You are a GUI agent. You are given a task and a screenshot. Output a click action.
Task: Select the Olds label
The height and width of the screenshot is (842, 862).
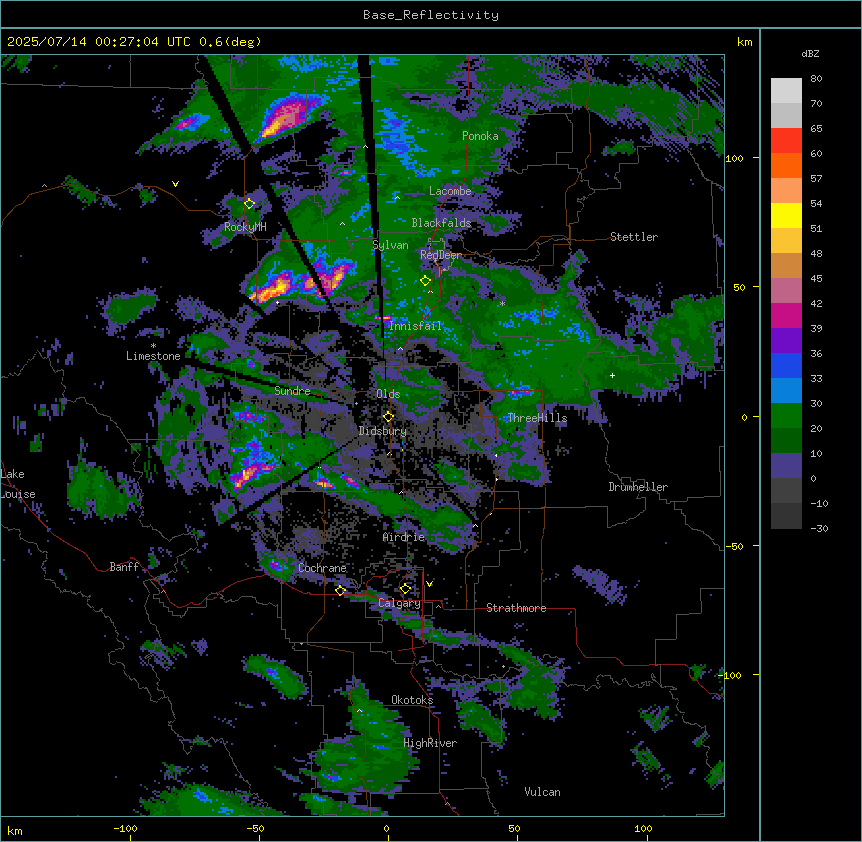click(x=388, y=394)
